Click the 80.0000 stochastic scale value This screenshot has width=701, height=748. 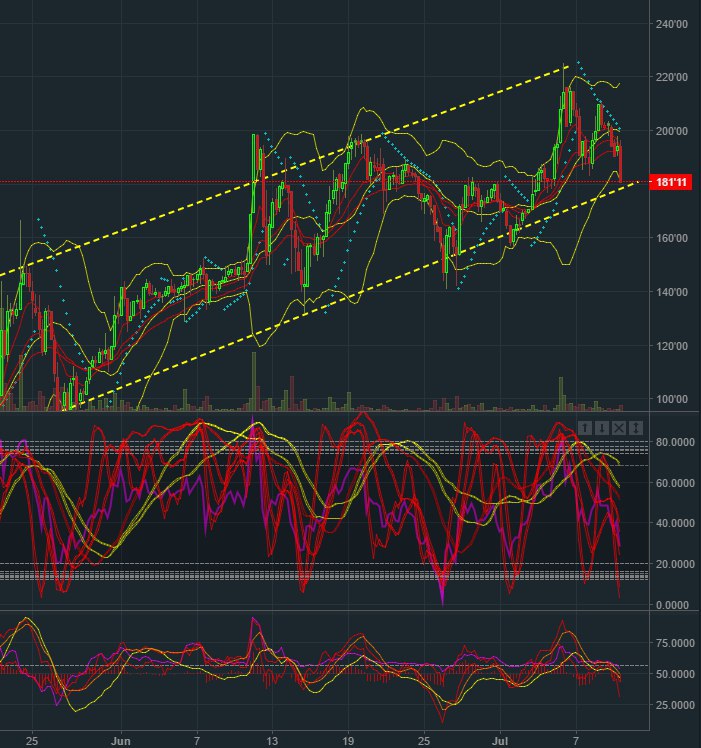point(675,442)
